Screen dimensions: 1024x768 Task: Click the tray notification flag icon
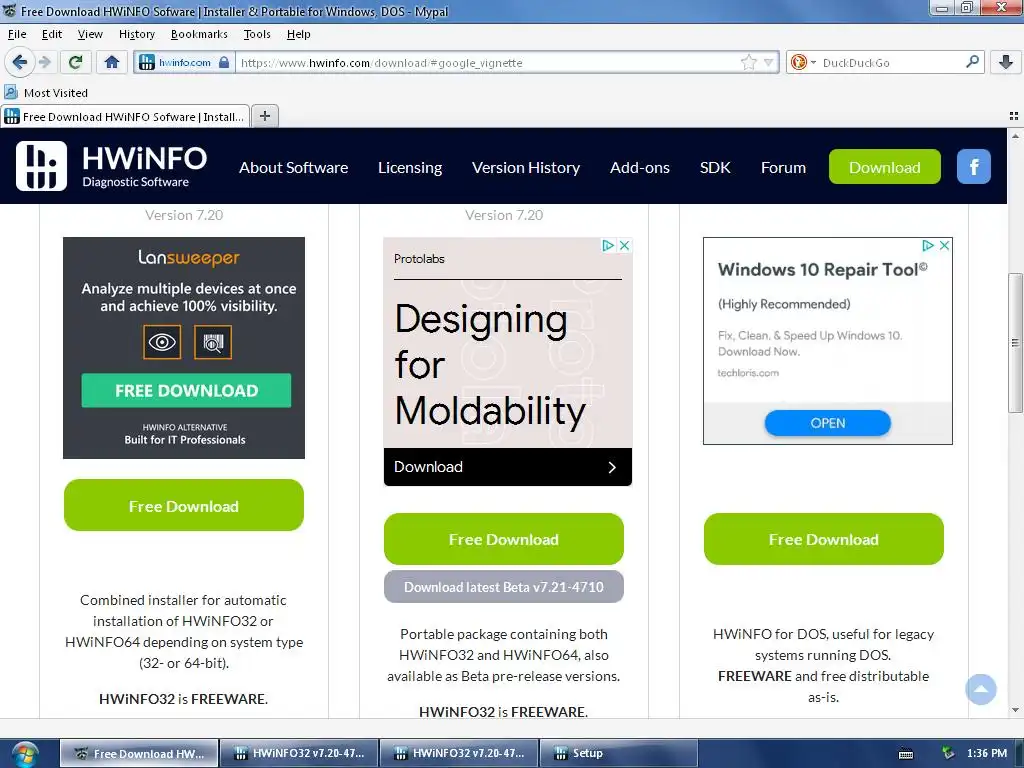(x=949, y=753)
